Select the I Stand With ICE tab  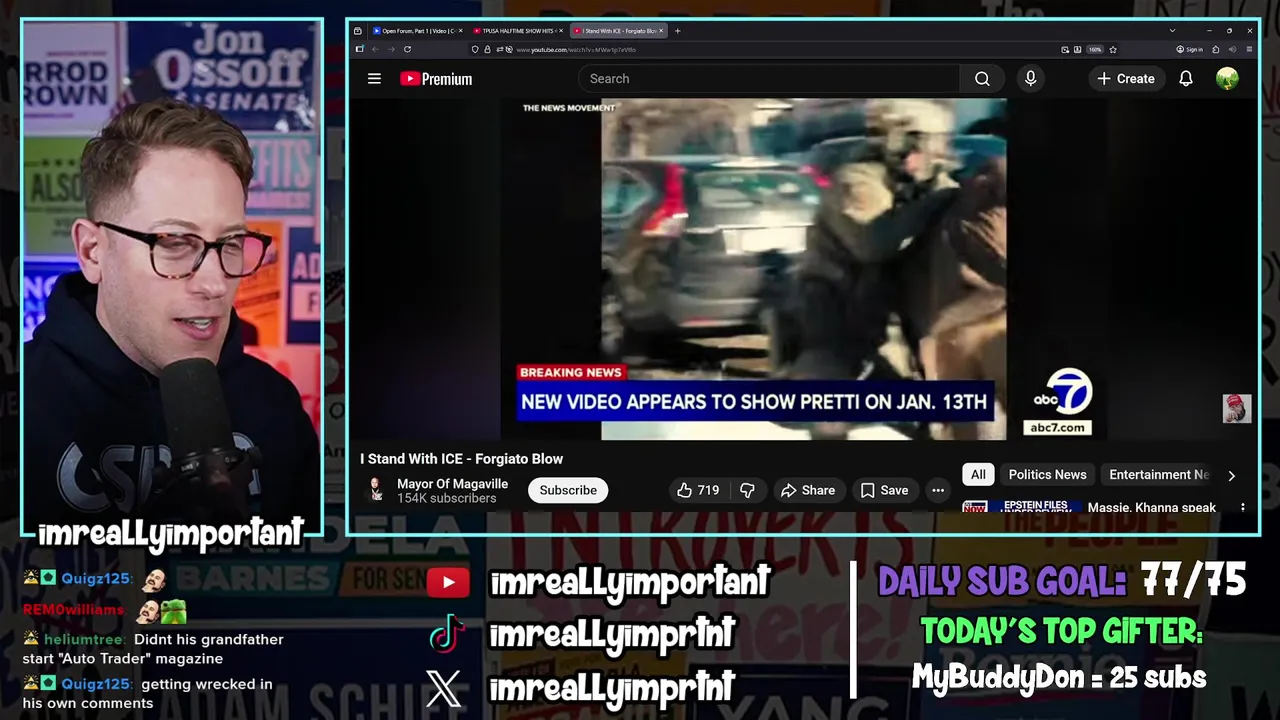click(618, 31)
